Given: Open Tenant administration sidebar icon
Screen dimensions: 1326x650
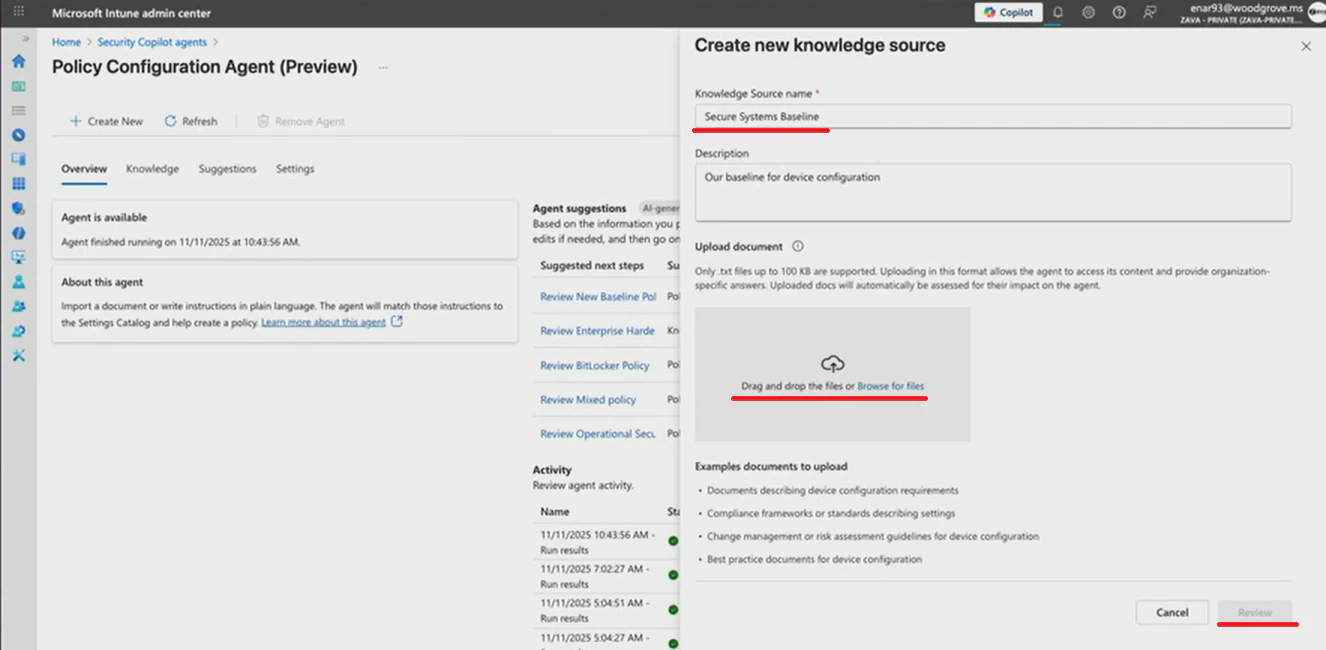Looking at the screenshot, I should point(18,331).
